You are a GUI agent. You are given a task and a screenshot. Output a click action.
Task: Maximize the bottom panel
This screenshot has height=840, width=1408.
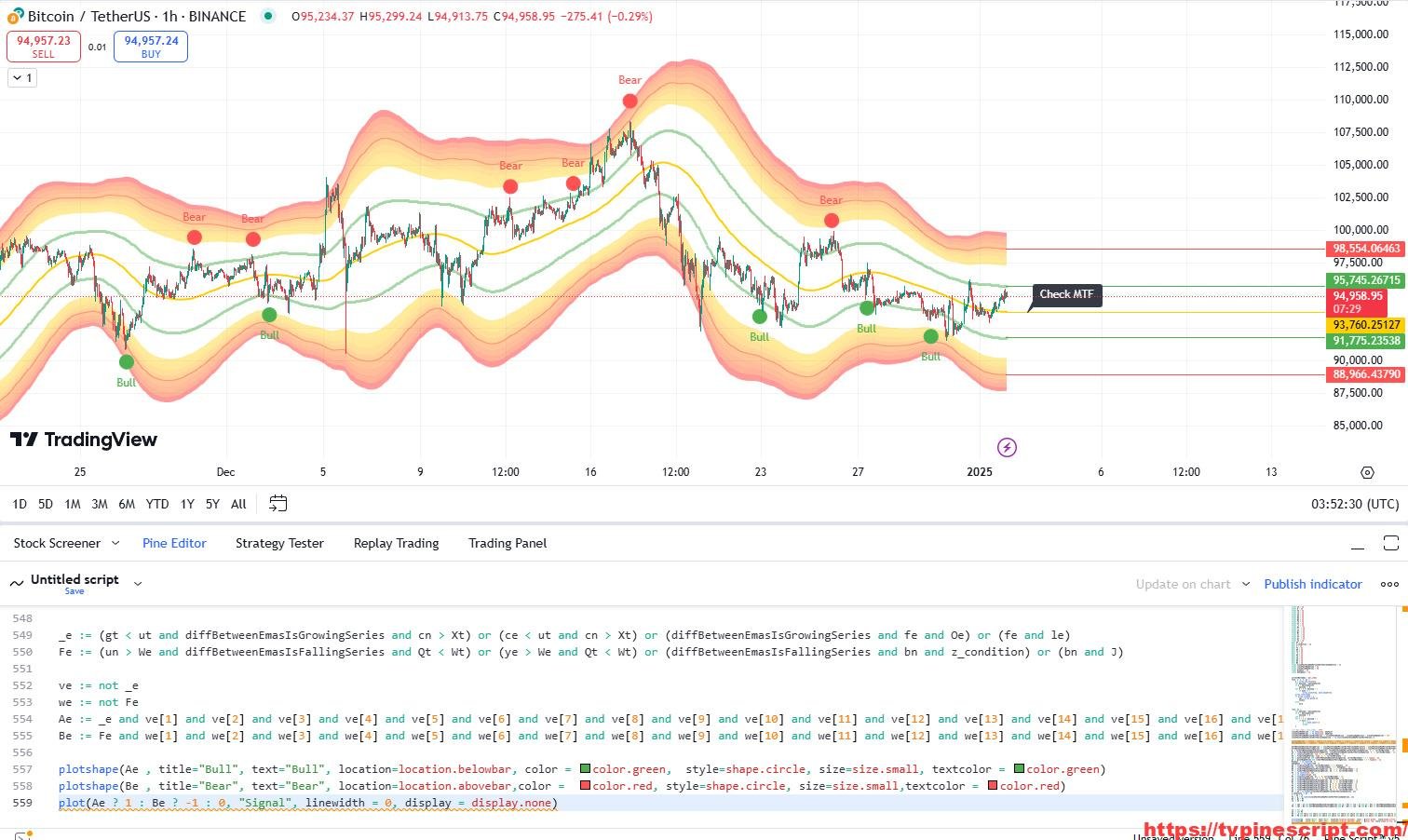pyautogui.click(x=1390, y=543)
